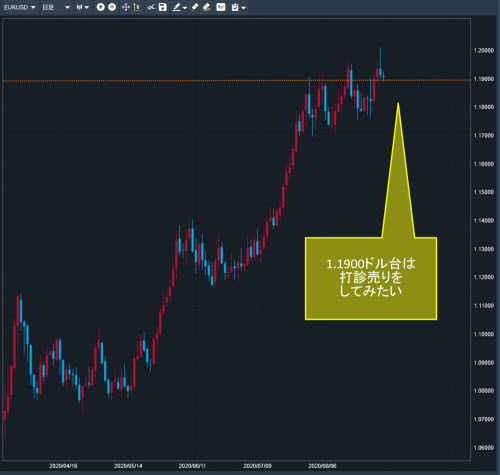Expand the clipboard template dropdown arrow
Viewport: 500px width, 475px height.
click(x=243, y=8)
